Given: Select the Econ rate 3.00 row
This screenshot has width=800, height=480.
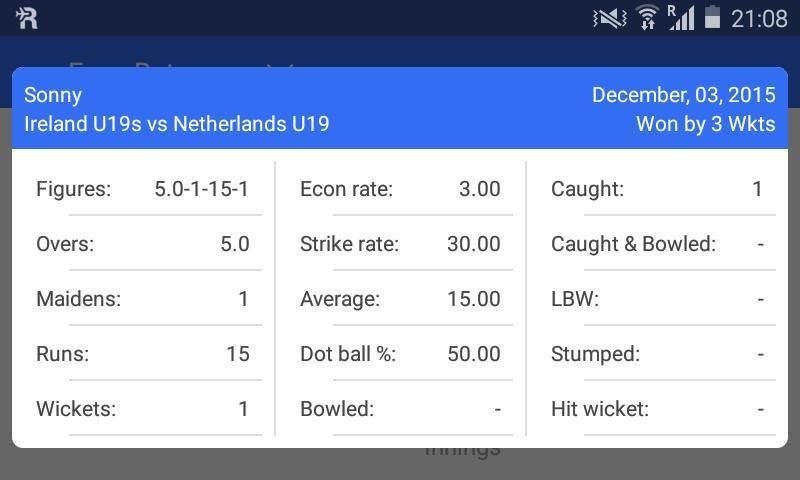Looking at the screenshot, I should pos(400,189).
